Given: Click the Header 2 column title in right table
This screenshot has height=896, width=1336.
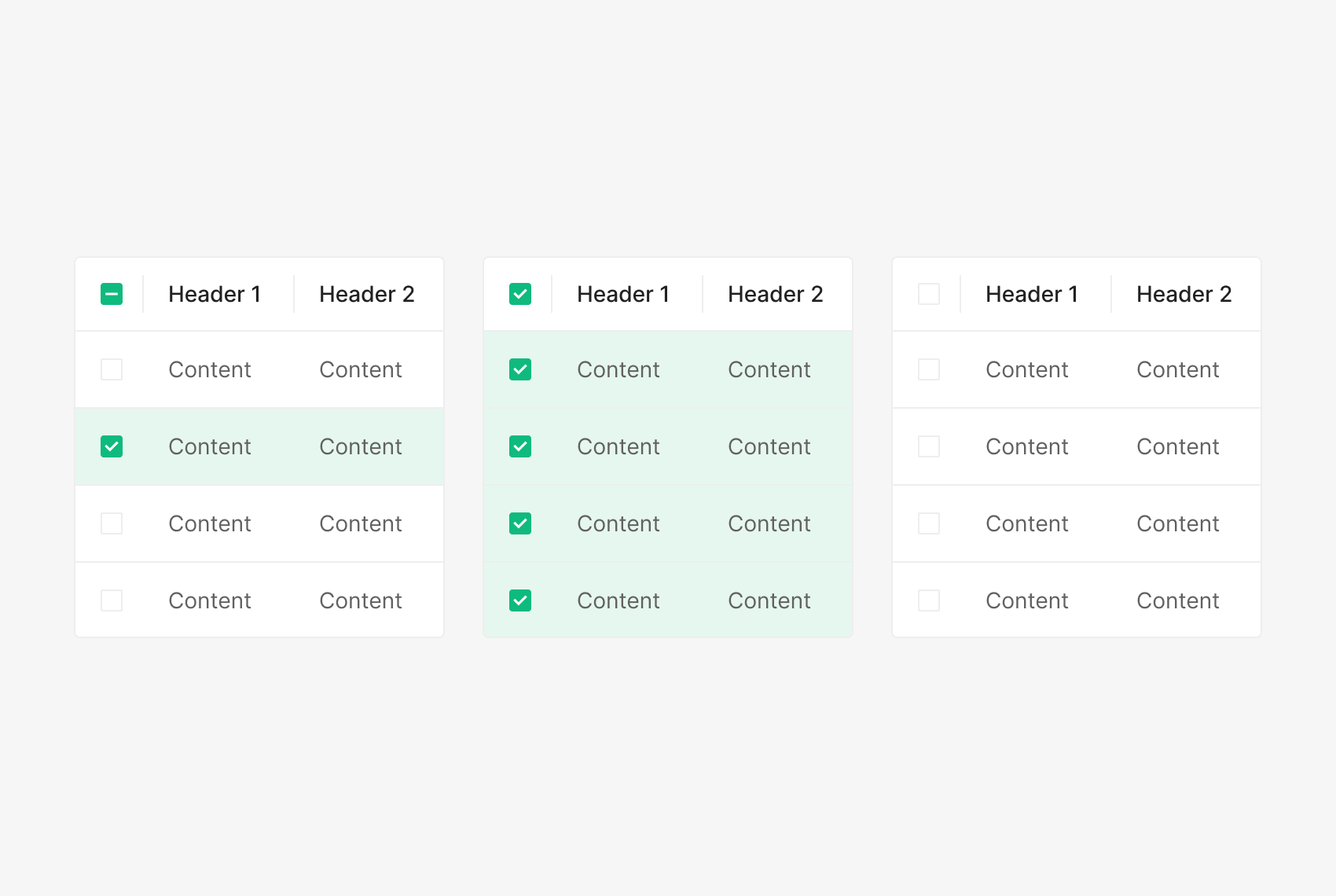Looking at the screenshot, I should (1184, 294).
